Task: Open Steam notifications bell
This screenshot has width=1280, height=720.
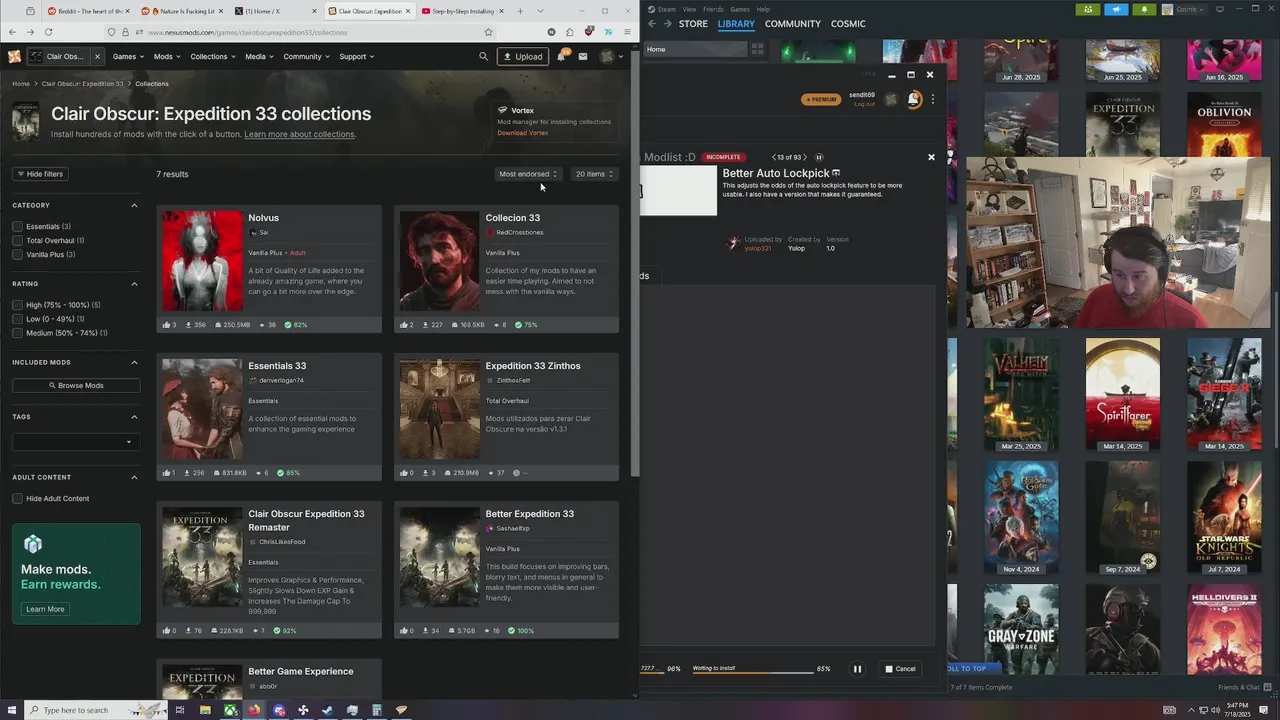Action: pyautogui.click(x=1144, y=9)
